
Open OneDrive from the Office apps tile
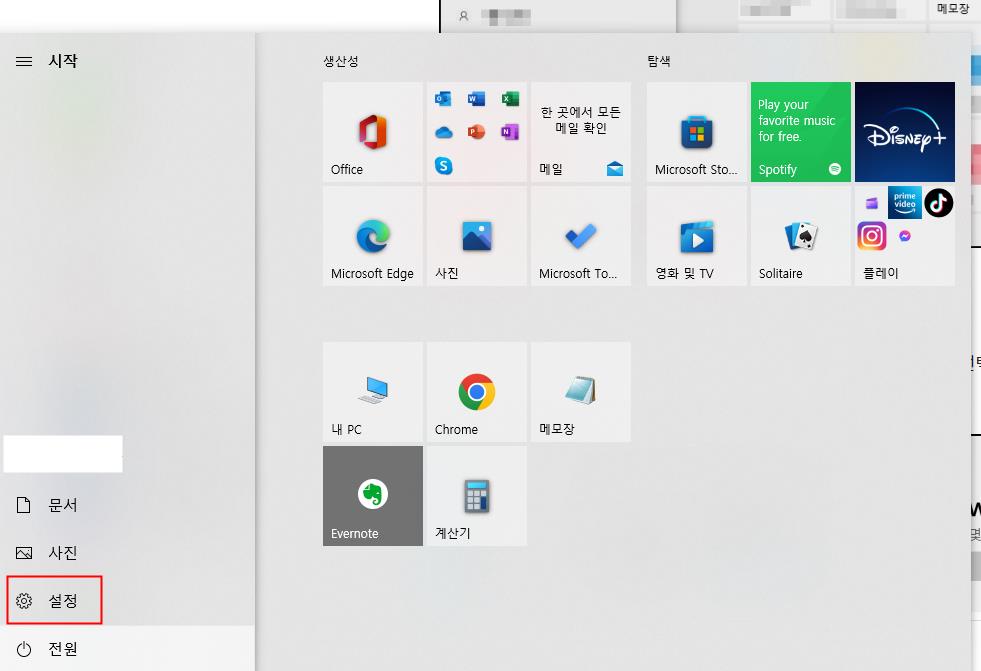[443, 132]
